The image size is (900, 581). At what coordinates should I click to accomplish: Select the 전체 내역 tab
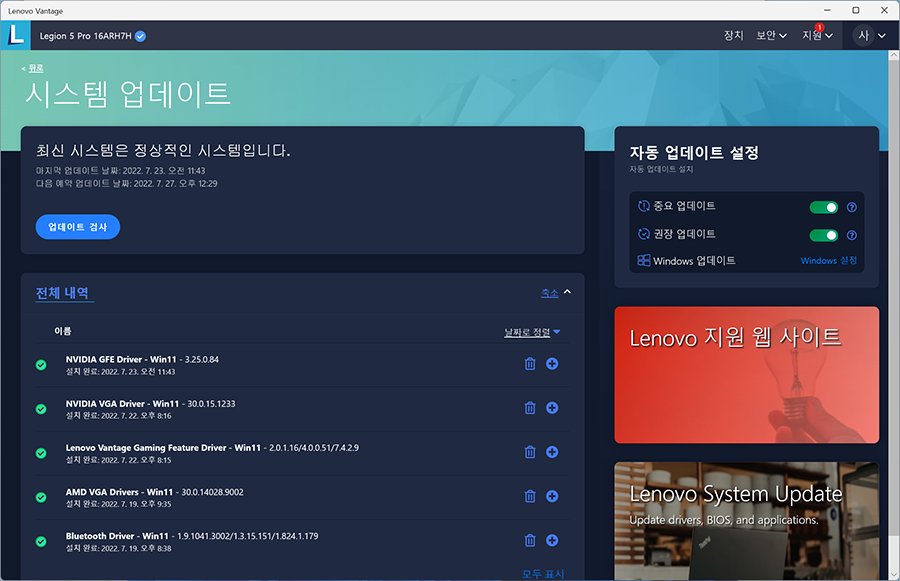tap(63, 293)
